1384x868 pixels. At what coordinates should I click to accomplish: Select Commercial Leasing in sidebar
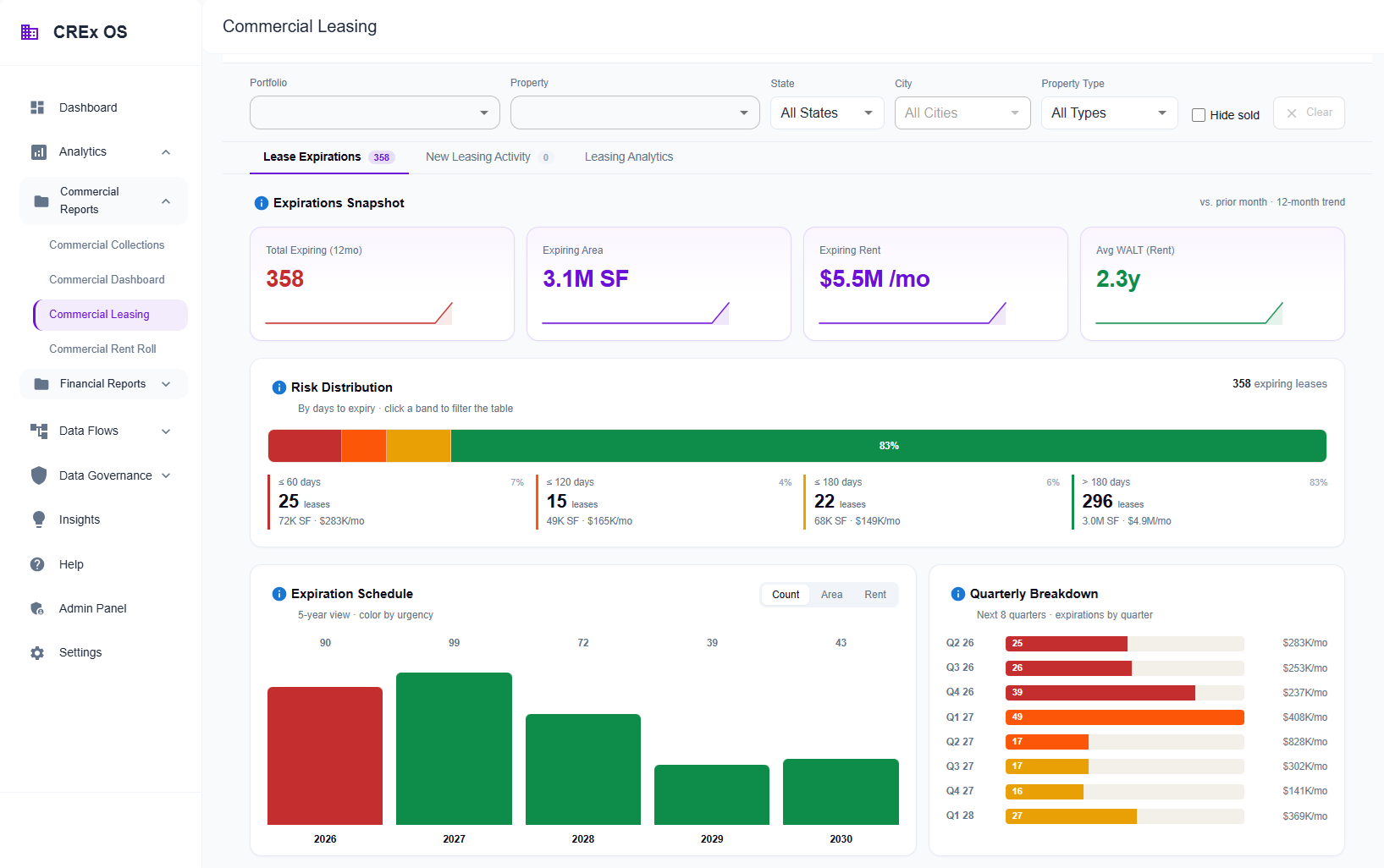110,315
